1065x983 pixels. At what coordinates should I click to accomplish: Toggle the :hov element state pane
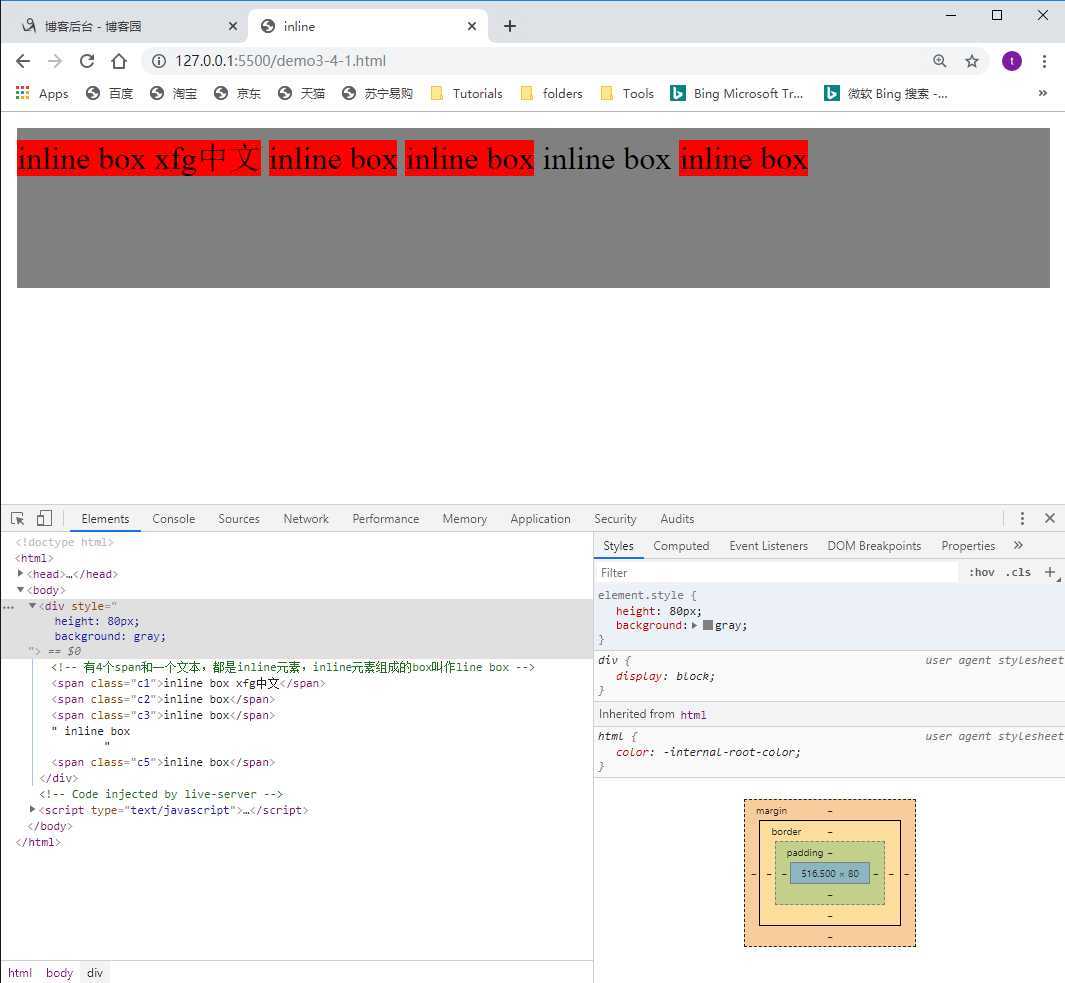tap(981, 573)
